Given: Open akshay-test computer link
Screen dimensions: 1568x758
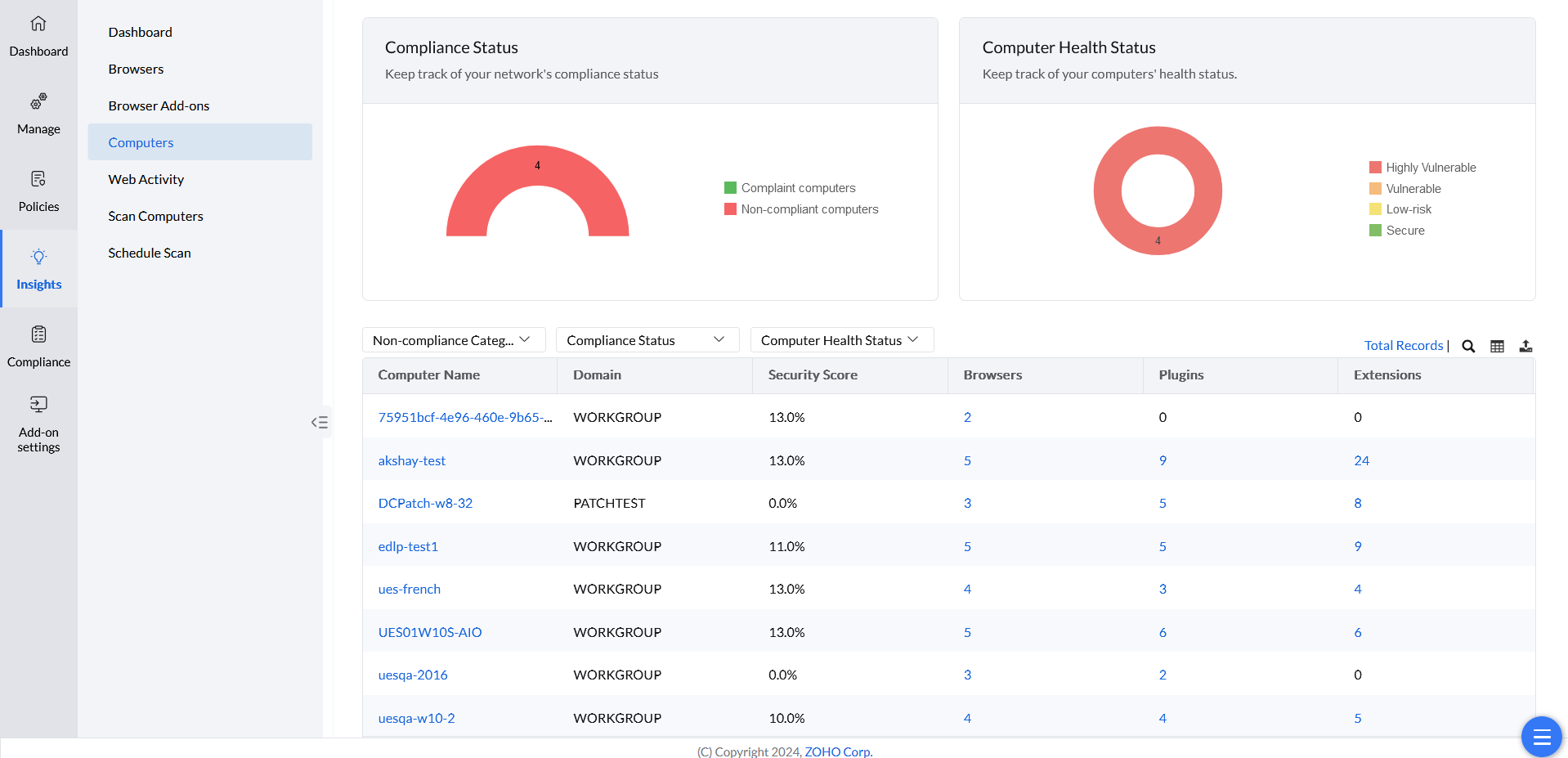Looking at the screenshot, I should pos(412,460).
